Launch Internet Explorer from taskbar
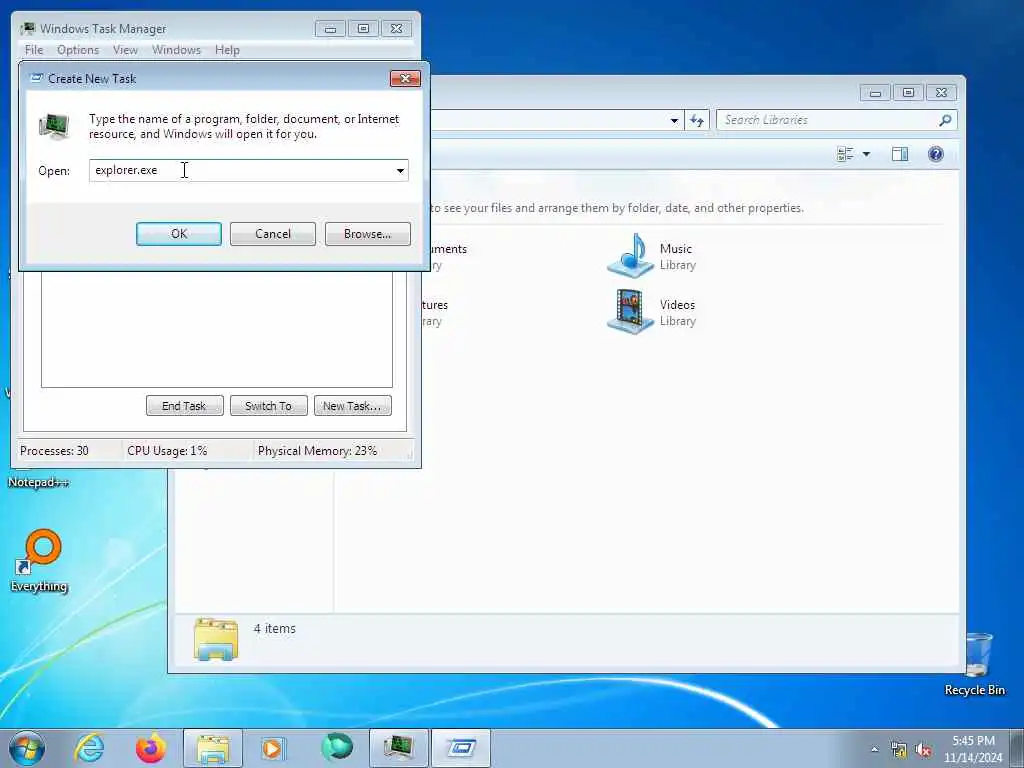 coord(89,748)
